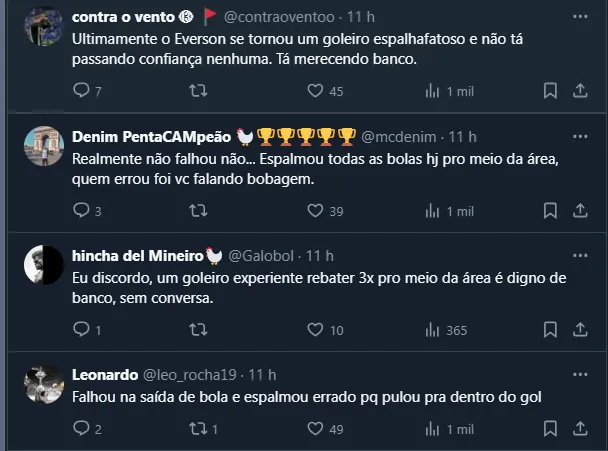The width and height of the screenshot is (608, 451).
Task: Open more options on contra o vento tweet
Action: (579, 17)
